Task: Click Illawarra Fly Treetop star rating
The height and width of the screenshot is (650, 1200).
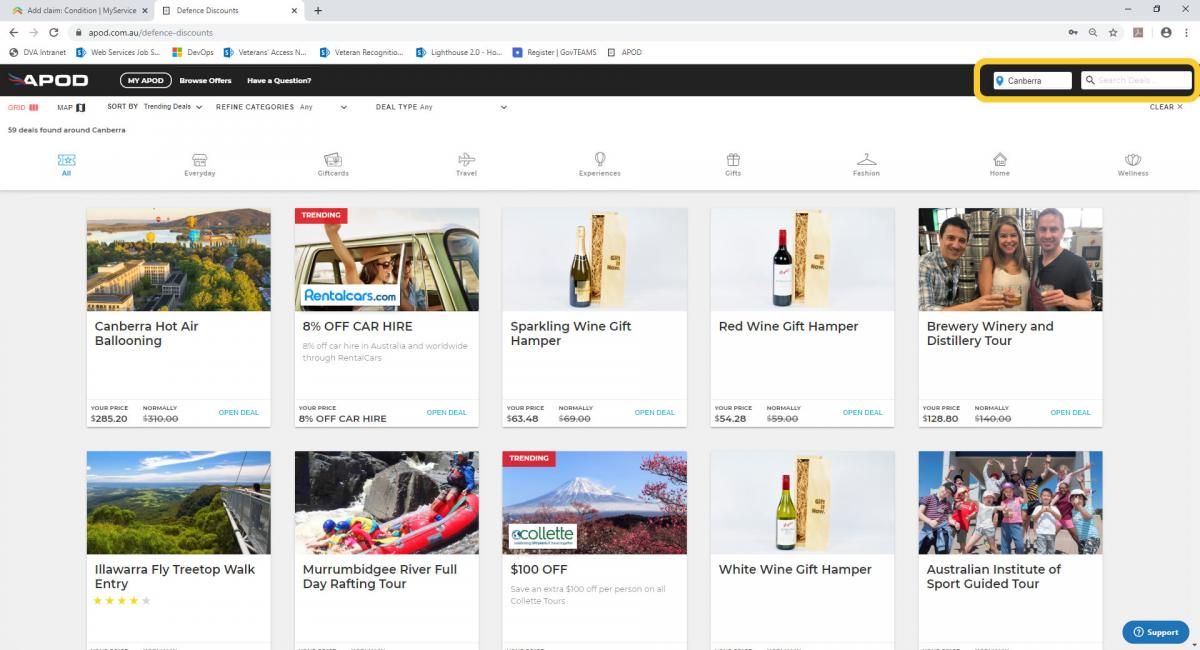Action: pyautogui.click(x=122, y=601)
